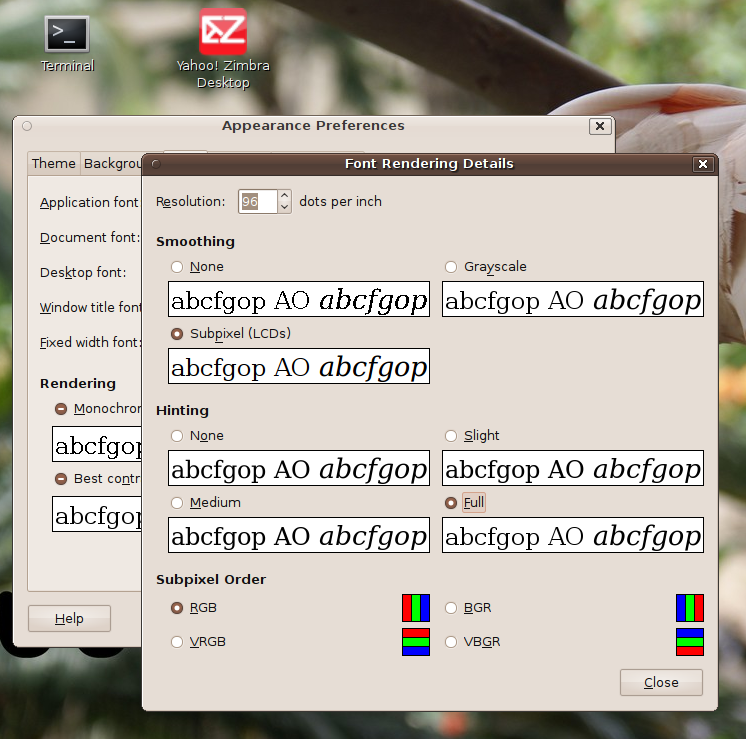
Task: Select RGB subpixel order
Action: (x=194, y=608)
